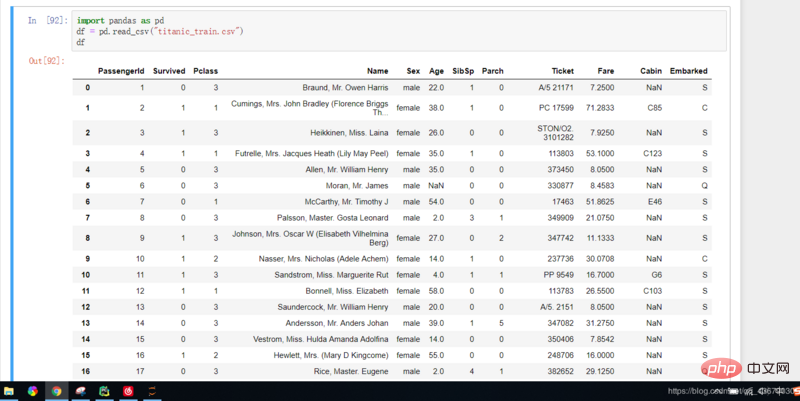Image resolution: width=800 pixels, height=401 pixels.
Task: Click the NaN age in Moran's row
Action: pos(436,186)
